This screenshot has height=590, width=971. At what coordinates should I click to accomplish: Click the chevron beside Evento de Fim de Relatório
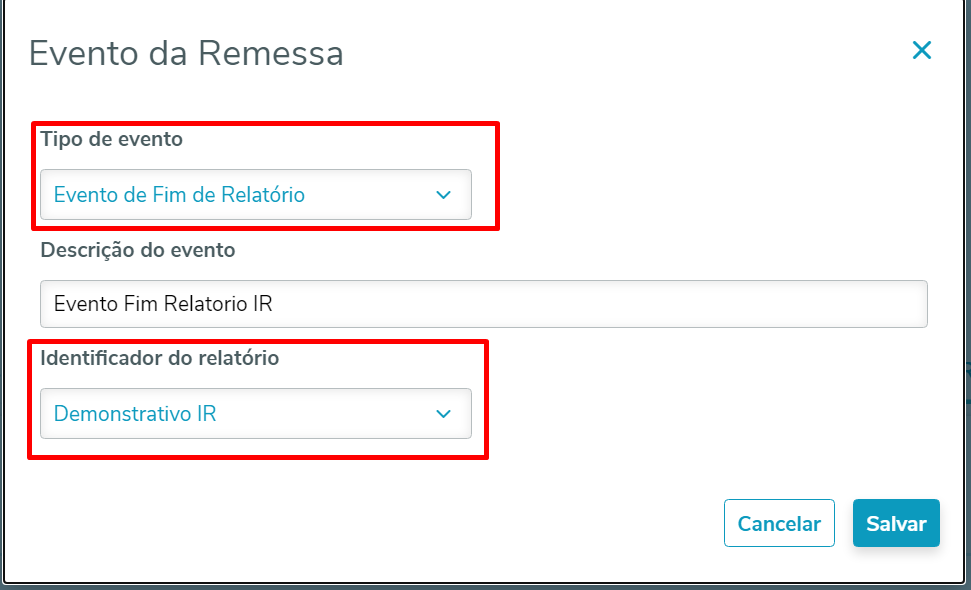[x=444, y=195]
